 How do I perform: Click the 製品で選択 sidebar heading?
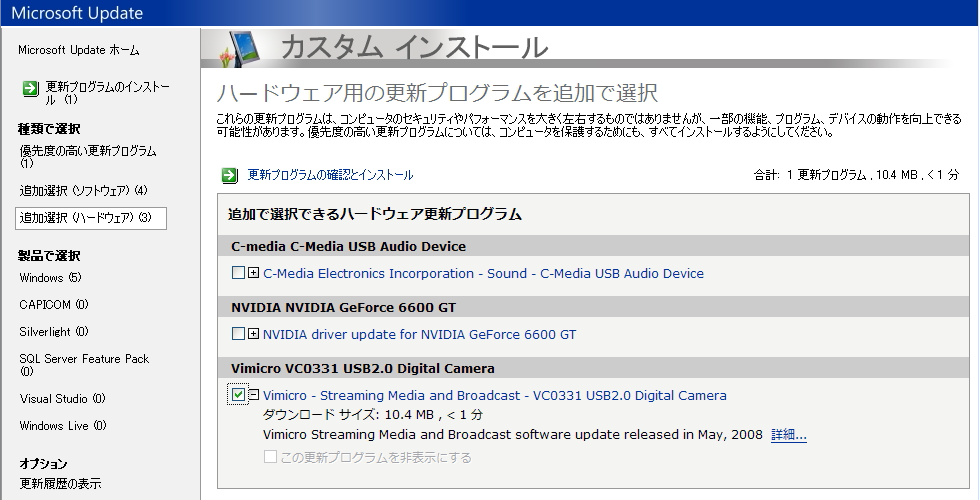pos(49,256)
